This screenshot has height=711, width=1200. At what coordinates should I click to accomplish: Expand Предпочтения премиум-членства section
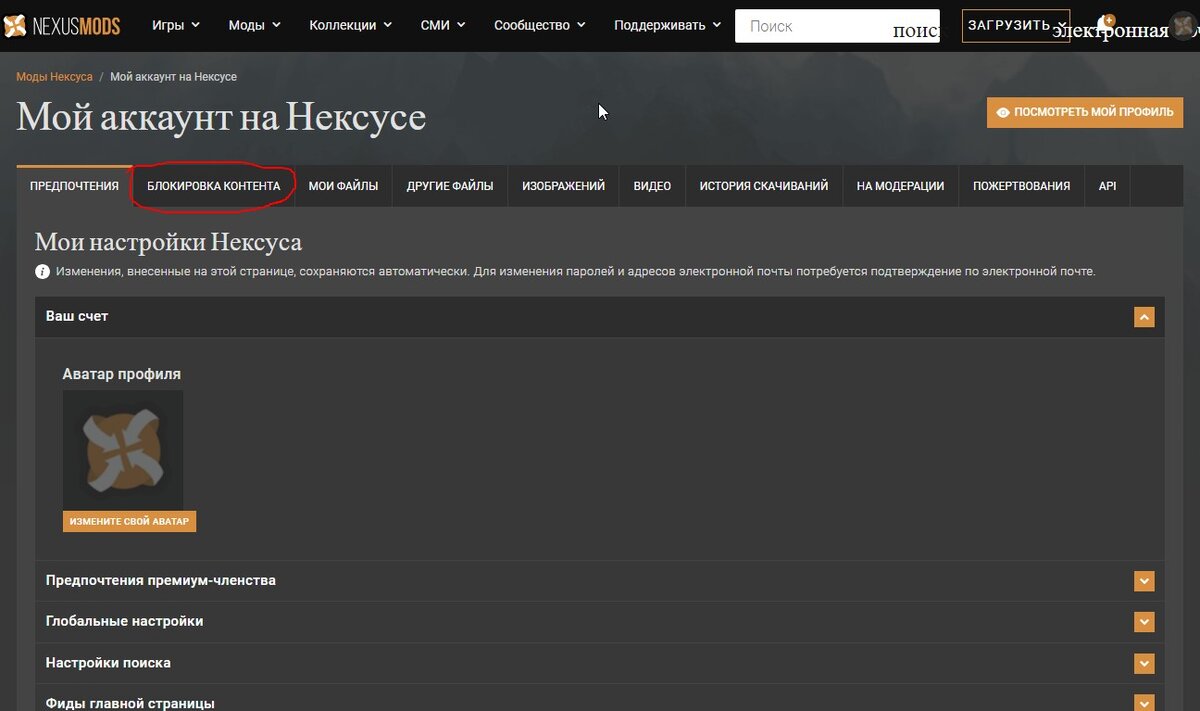(x=1144, y=581)
